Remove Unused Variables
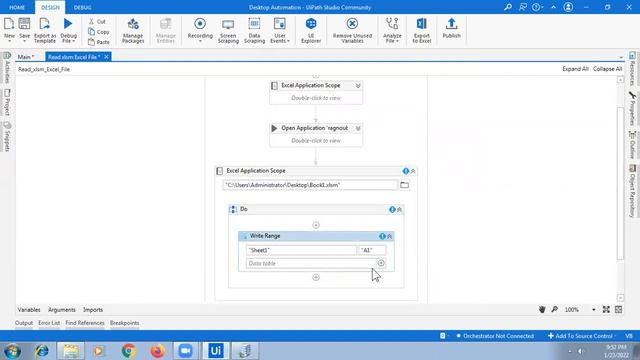Image resolution: width=640 pixels, height=360 pixels. [352, 30]
